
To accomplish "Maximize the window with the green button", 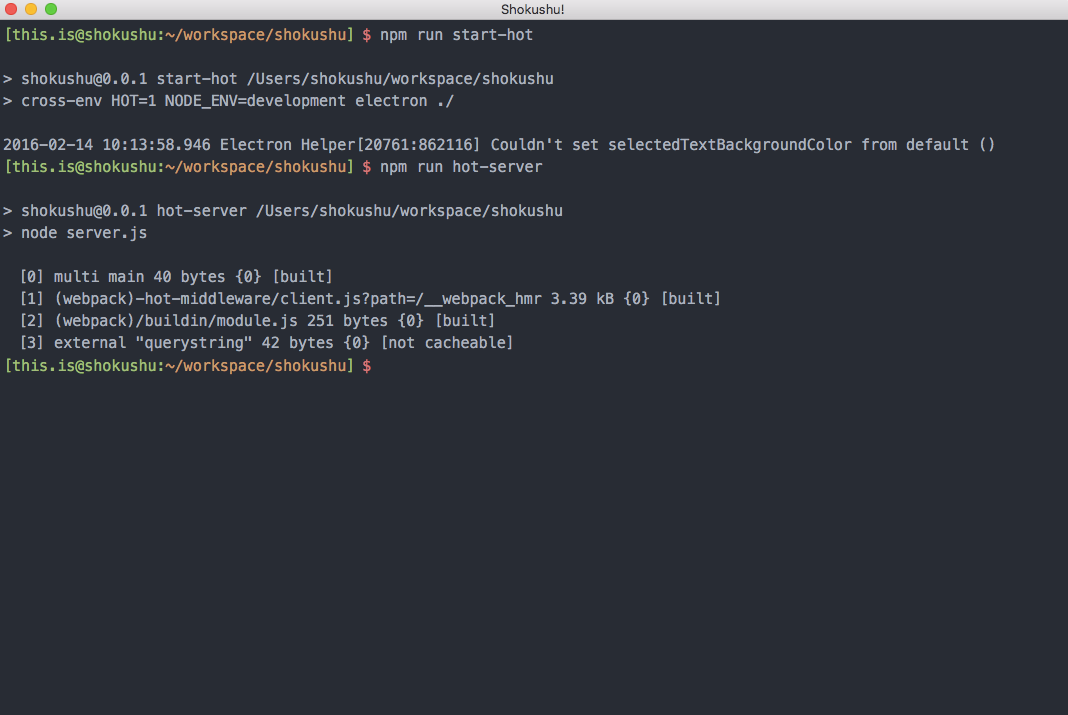I will tap(51, 9).
